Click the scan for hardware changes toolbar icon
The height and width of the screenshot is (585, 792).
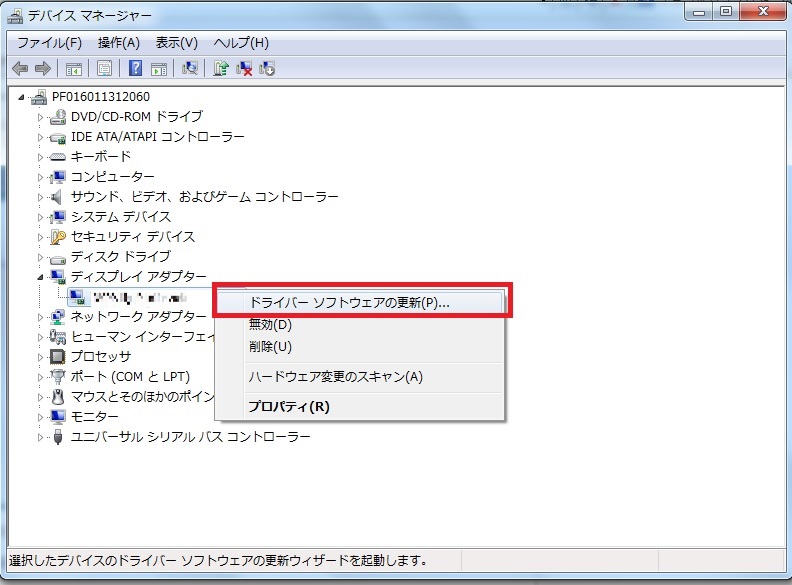(x=189, y=69)
